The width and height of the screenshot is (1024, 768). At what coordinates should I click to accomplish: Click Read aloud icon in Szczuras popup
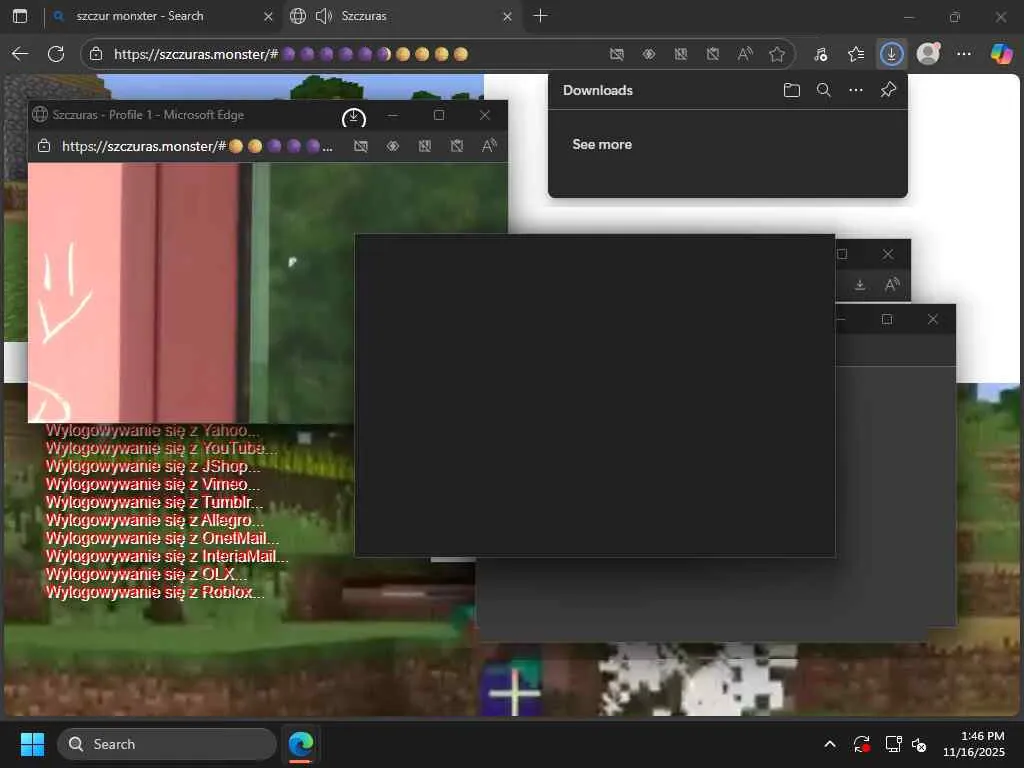pos(488,146)
